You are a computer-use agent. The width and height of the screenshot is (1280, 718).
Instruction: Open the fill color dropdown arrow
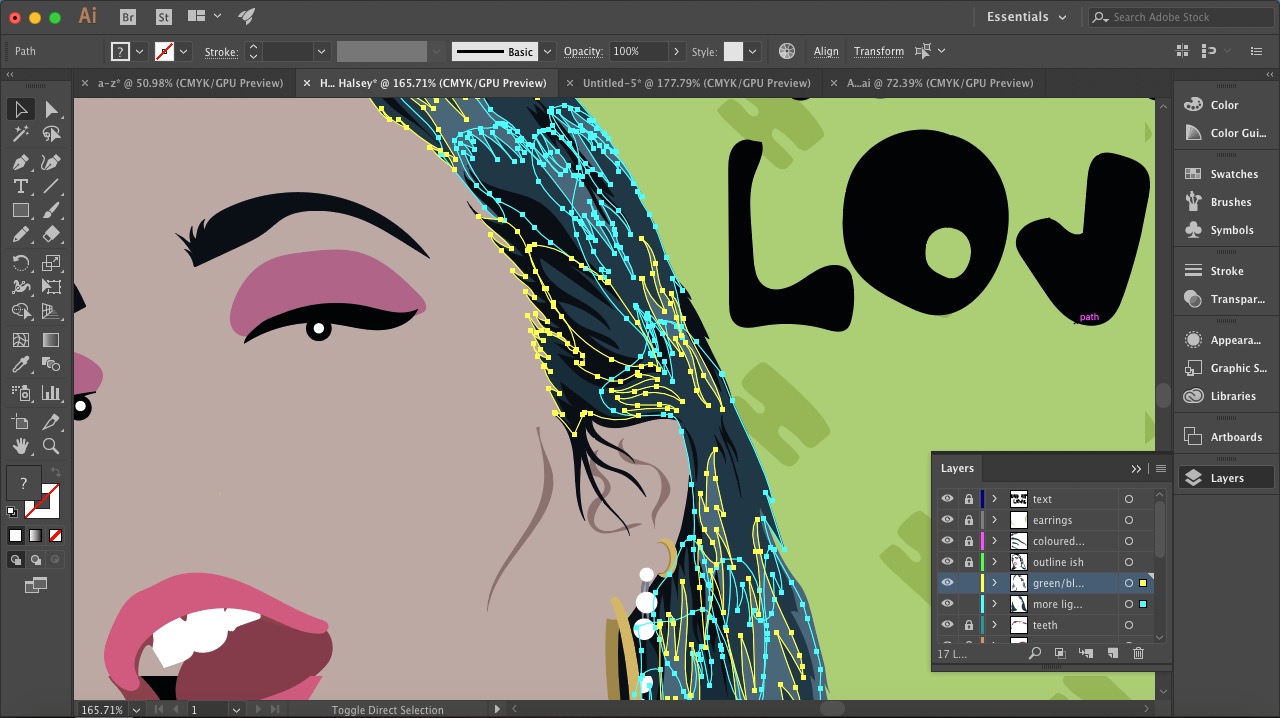139,51
